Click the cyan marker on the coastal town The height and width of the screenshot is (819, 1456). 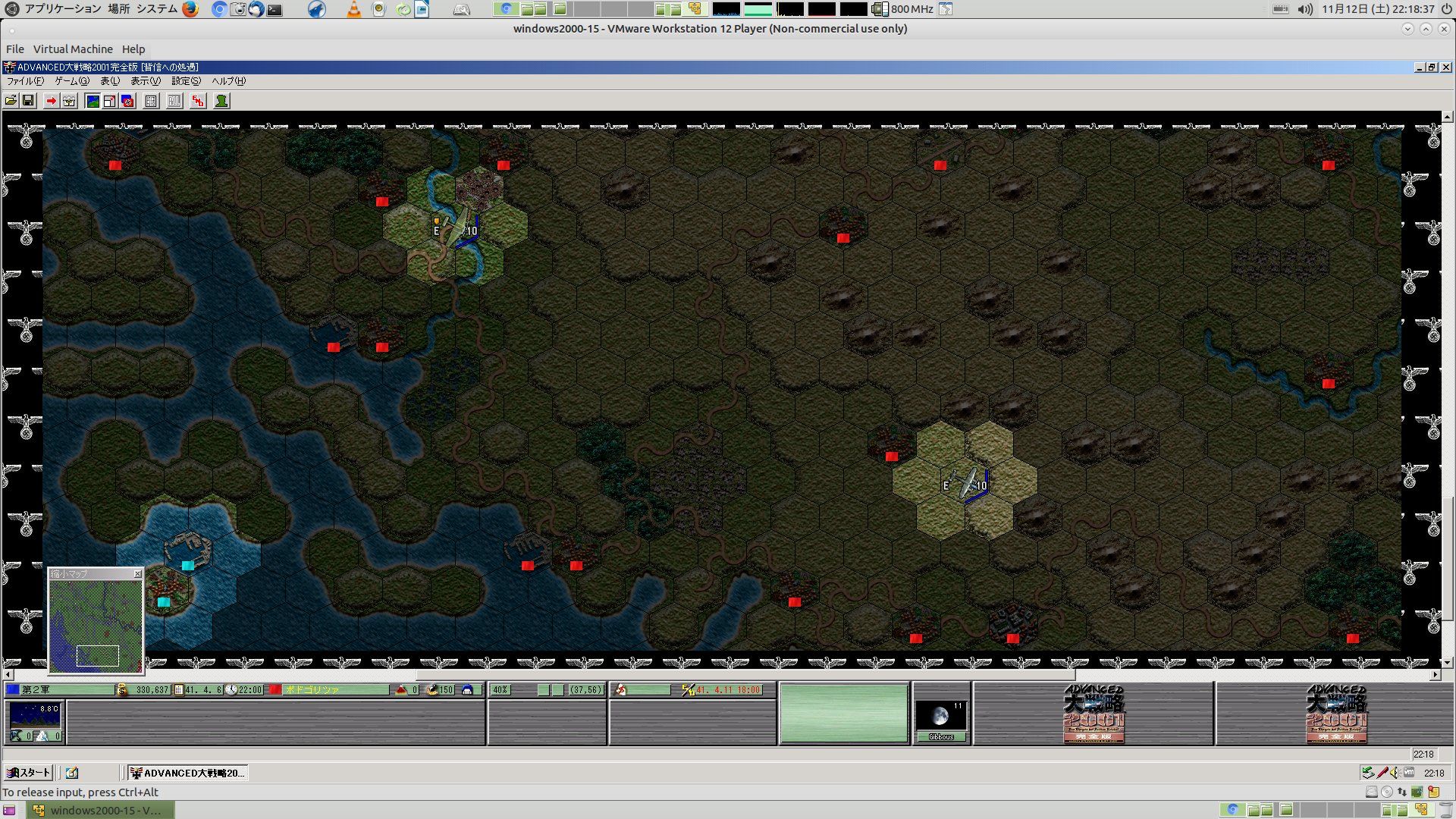pos(164,601)
